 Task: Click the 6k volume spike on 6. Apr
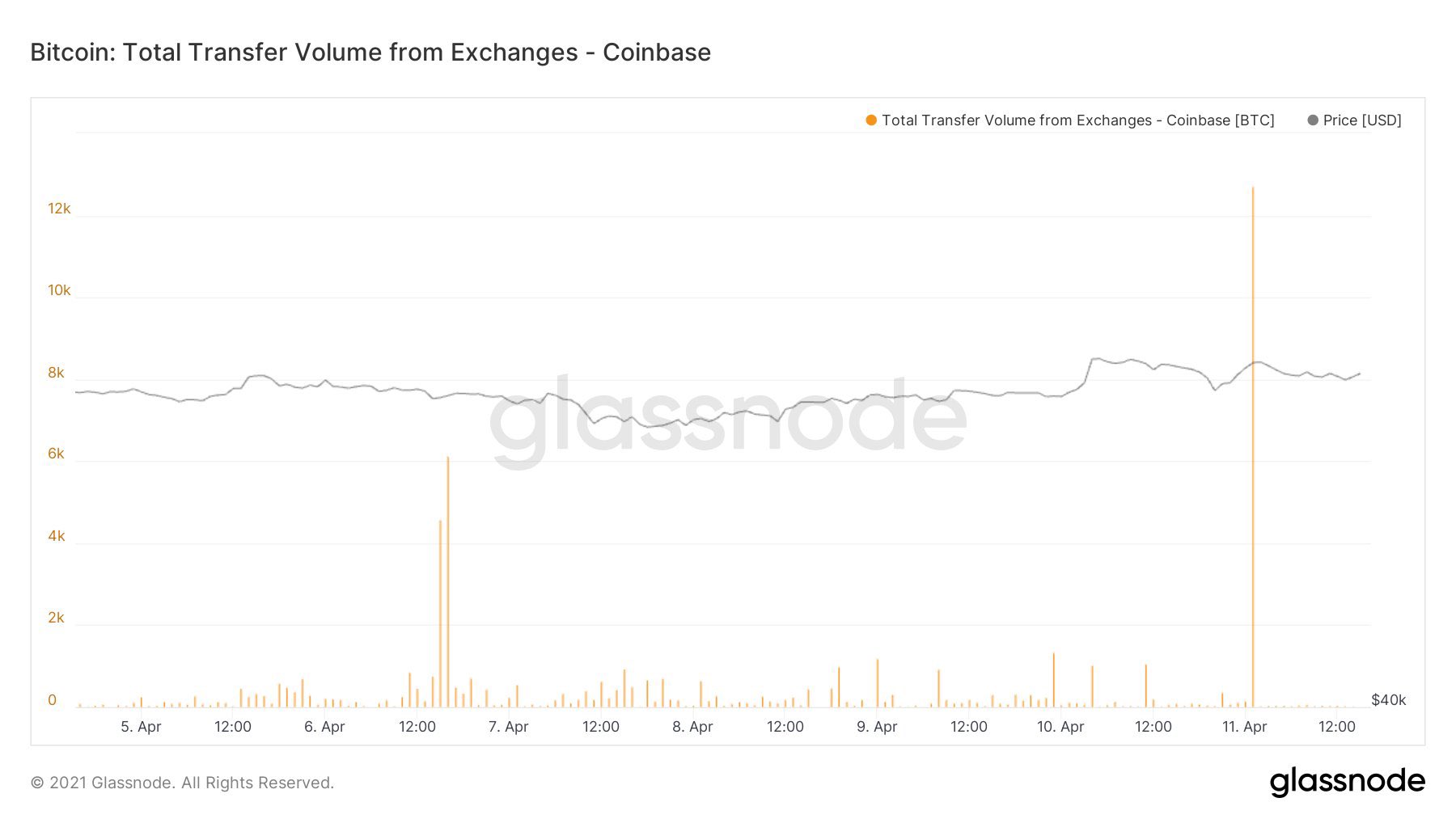(x=447, y=566)
